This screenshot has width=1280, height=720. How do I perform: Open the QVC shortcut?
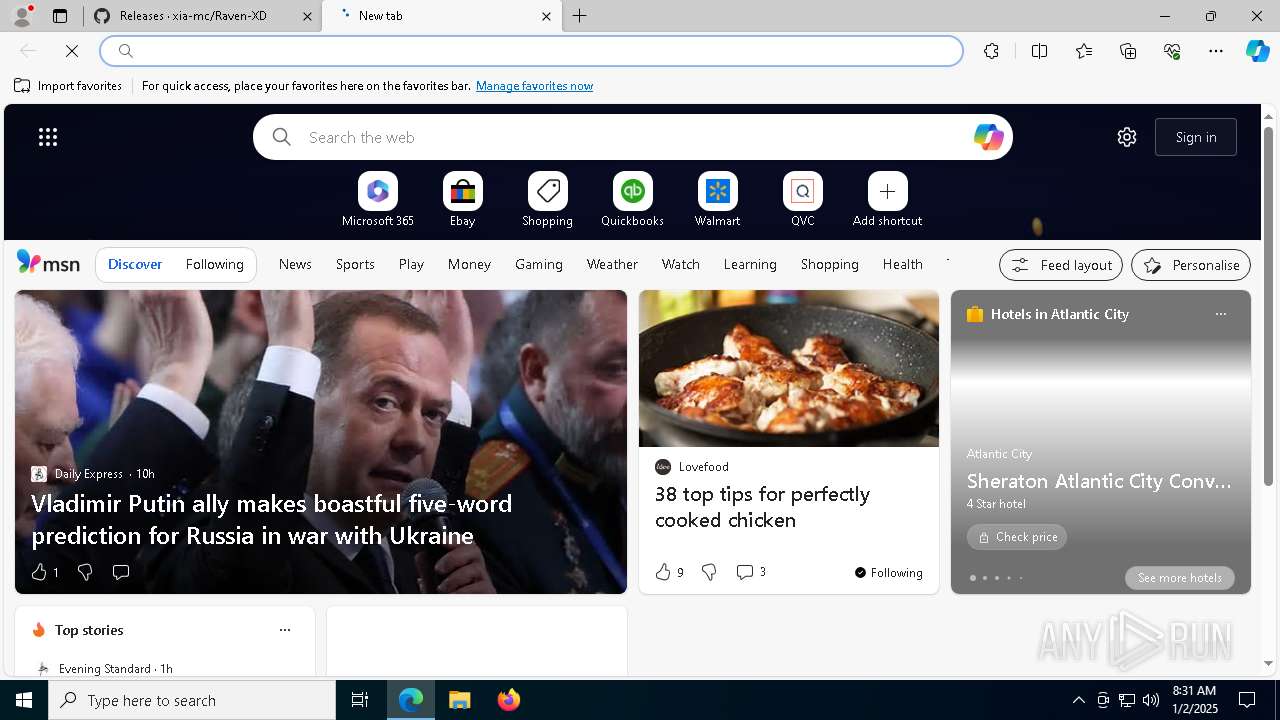coord(803,200)
